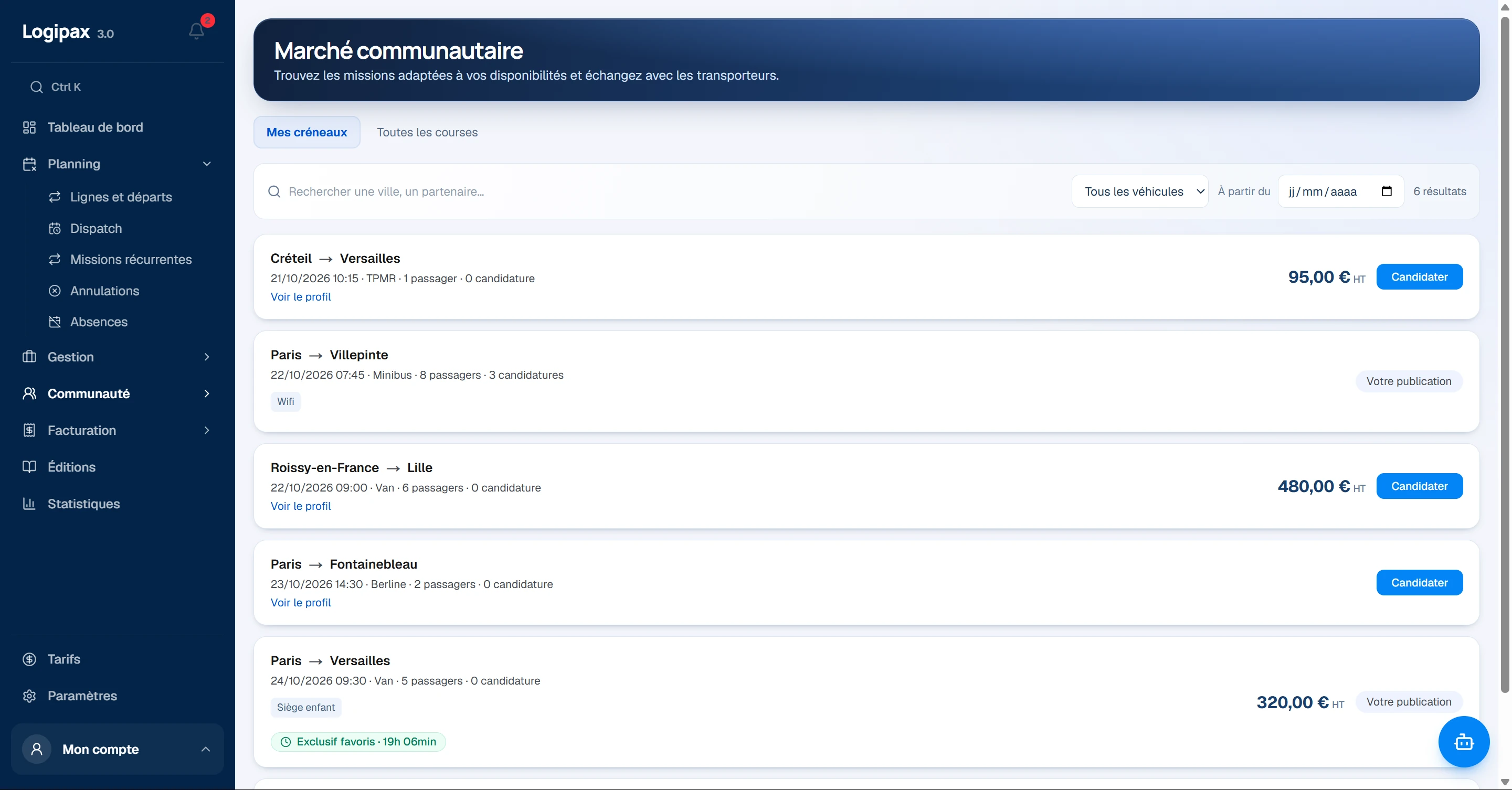This screenshot has width=1512, height=790.
Task: View profile on the Paris Fontainebleau card
Action: pos(301,602)
